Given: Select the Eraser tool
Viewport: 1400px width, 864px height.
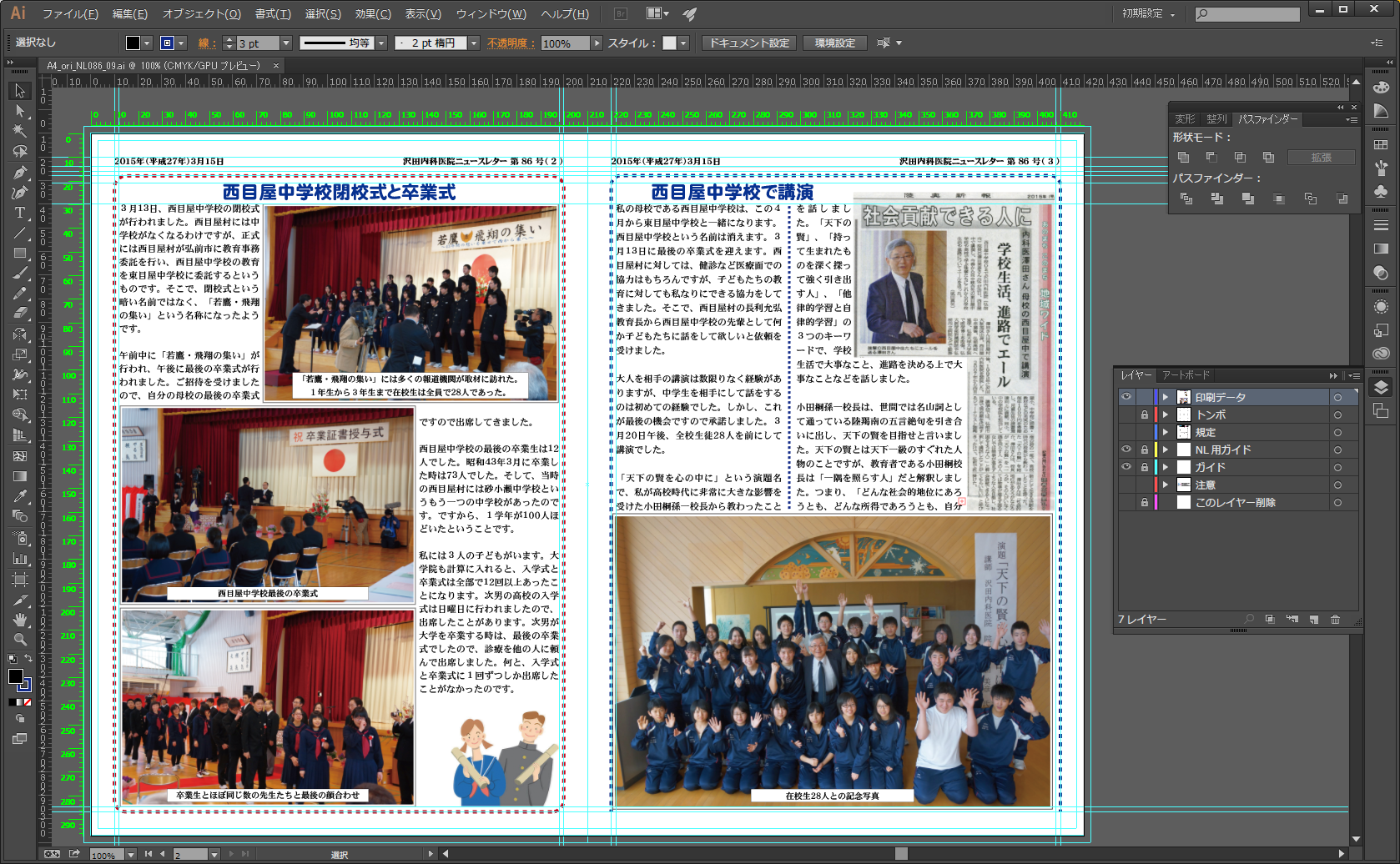Looking at the screenshot, I should [20, 313].
